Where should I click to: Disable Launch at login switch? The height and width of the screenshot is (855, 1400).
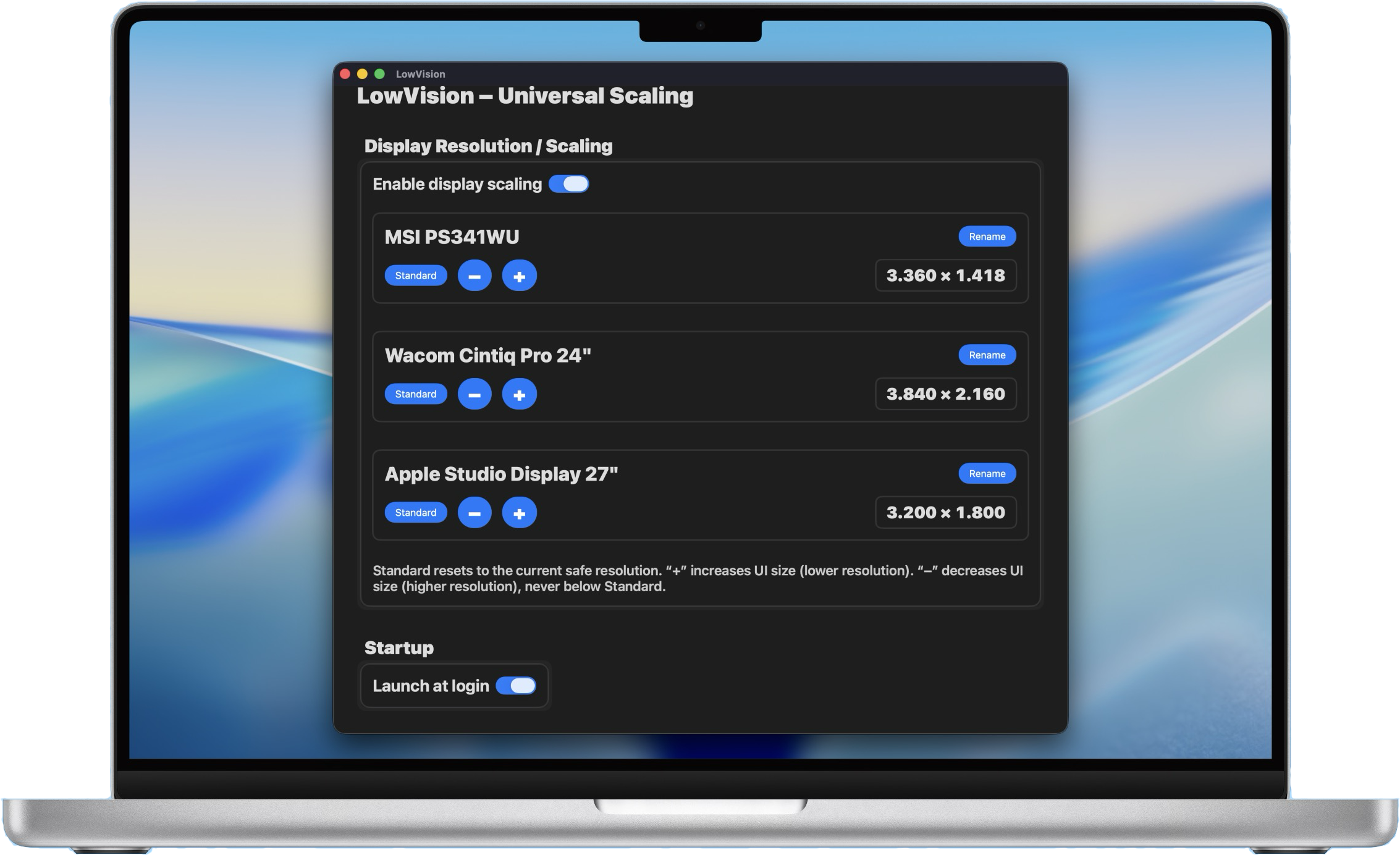click(x=516, y=686)
